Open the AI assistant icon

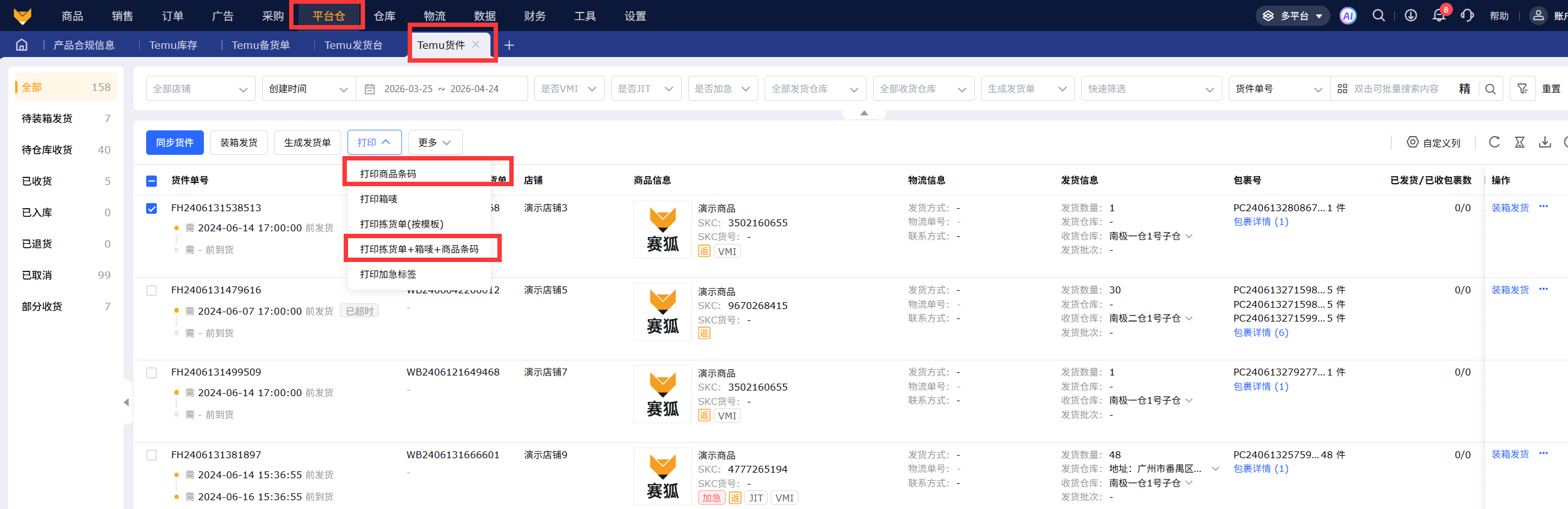(x=1348, y=16)
